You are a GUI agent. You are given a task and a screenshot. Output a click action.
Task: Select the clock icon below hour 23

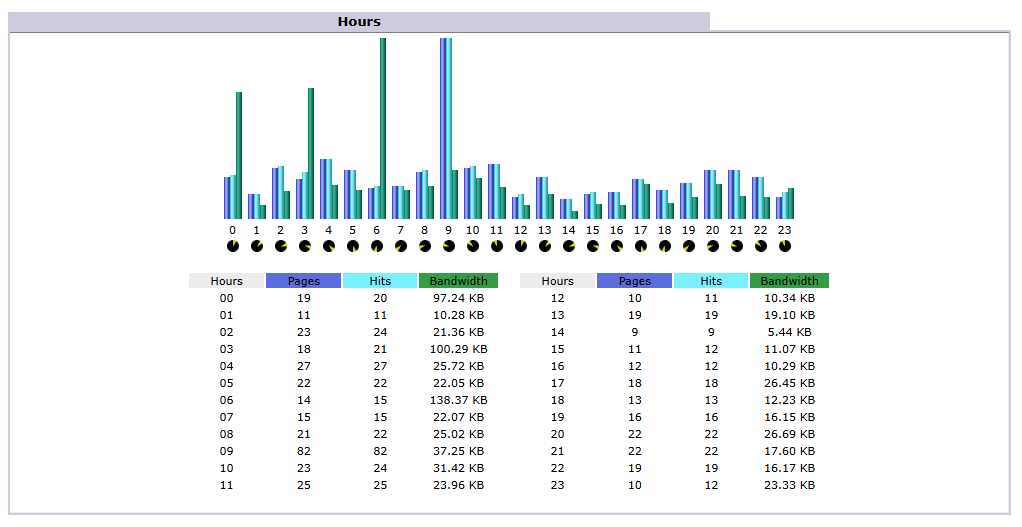coord(785,246)
